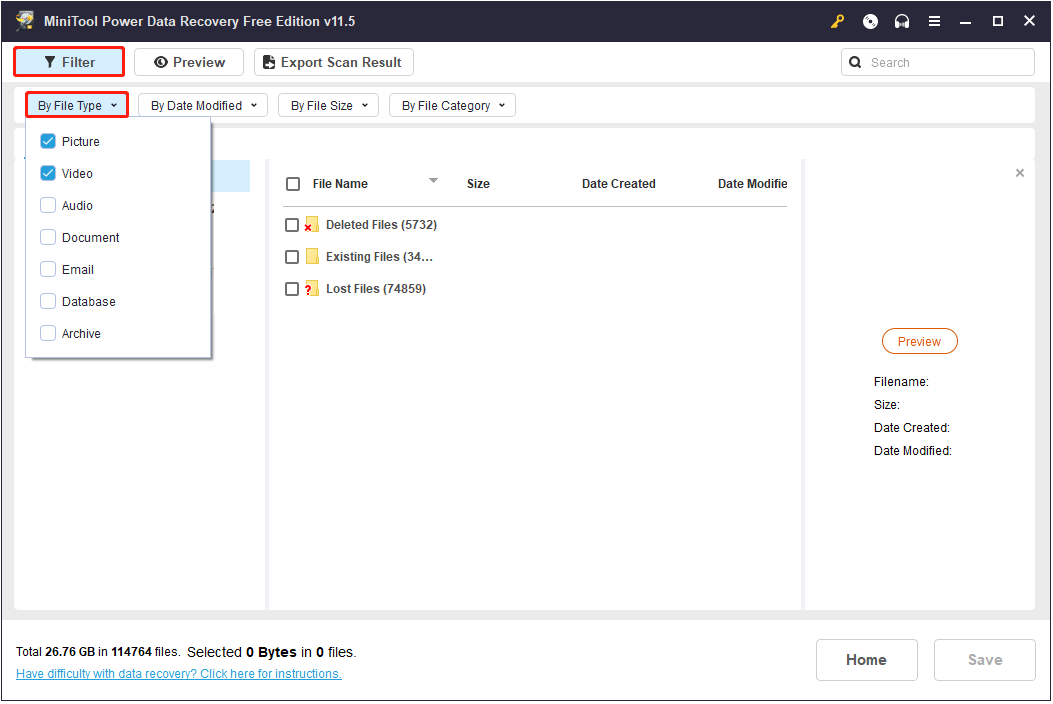Screen dimensions: 1053x704
Task: Select all files via header checkbox
Action: tap(293, 184)
